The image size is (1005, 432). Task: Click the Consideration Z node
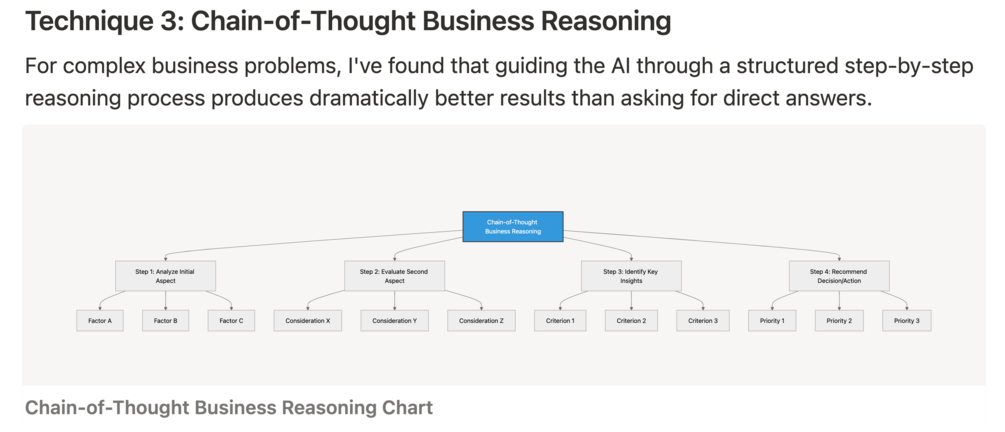click(x=481, y=321)
